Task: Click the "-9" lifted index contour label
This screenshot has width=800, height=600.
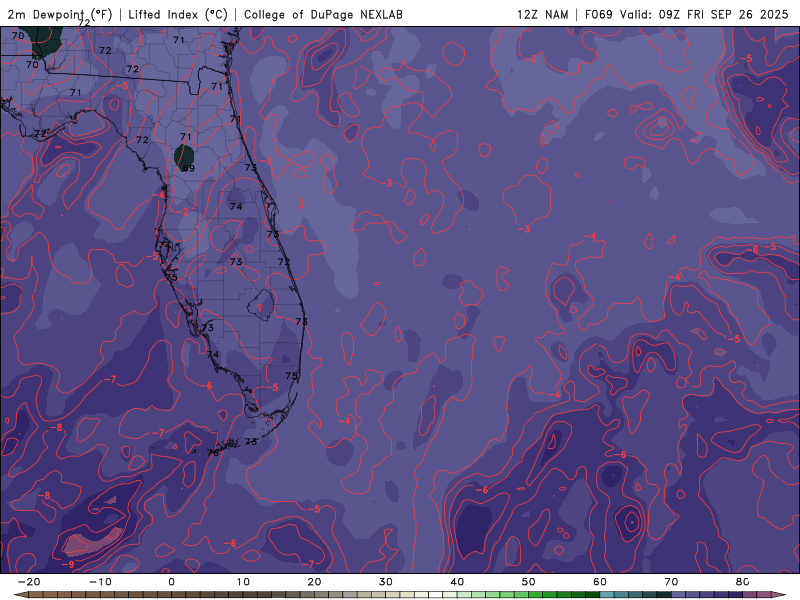Action: [68, 564]
